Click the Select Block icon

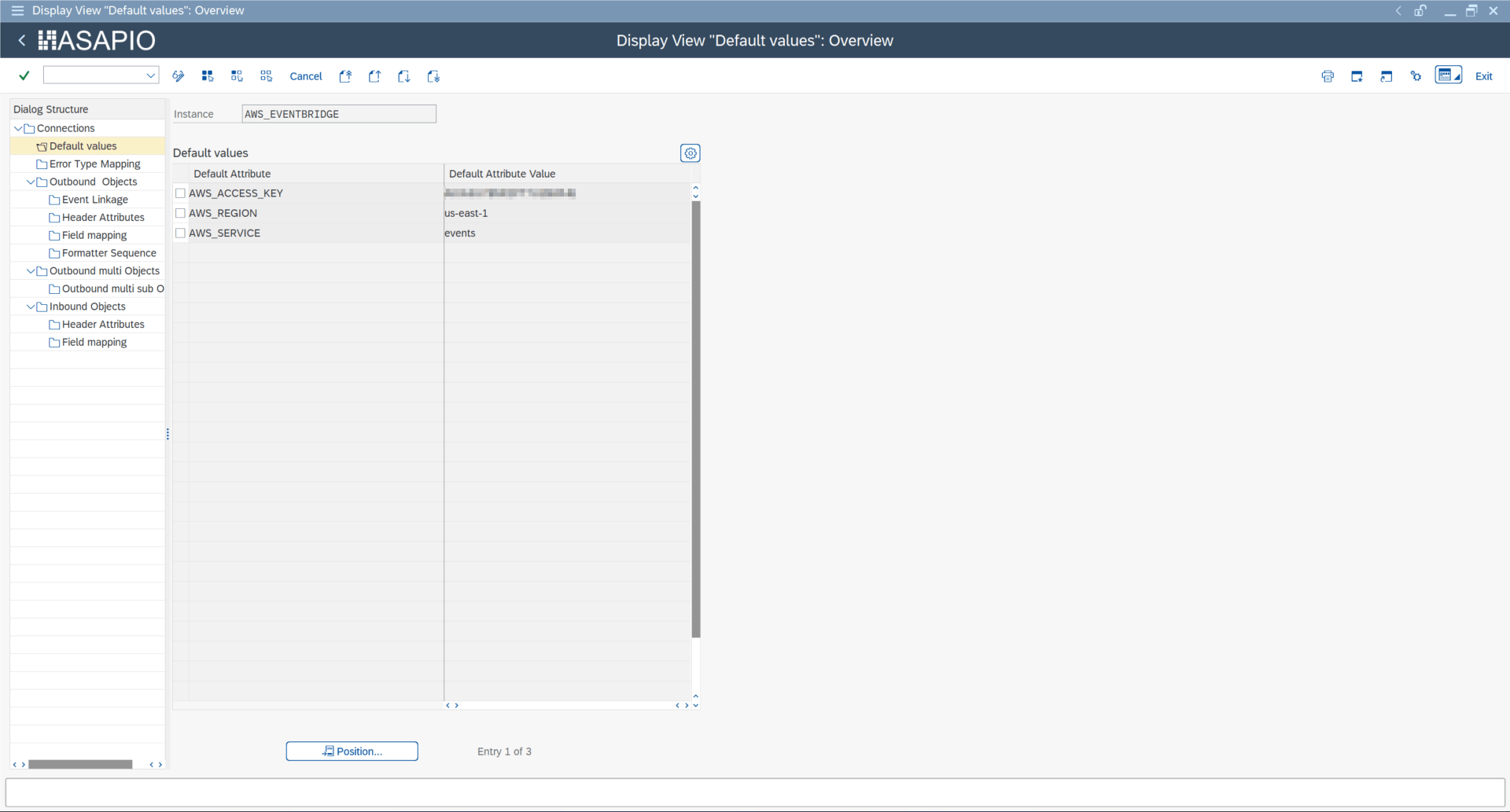[x=237, y=76]
